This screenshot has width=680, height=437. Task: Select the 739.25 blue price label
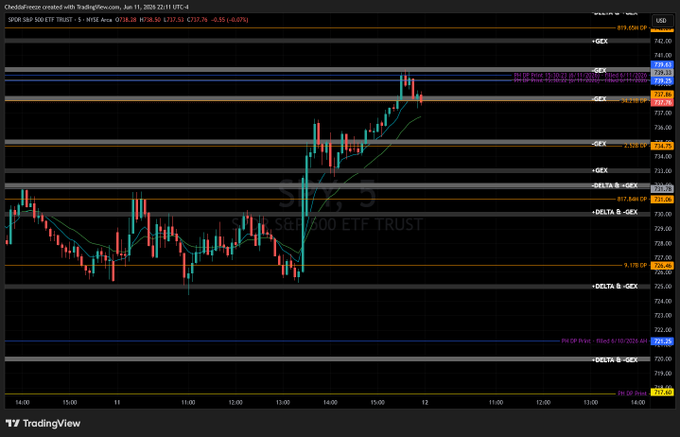point(663,81)
